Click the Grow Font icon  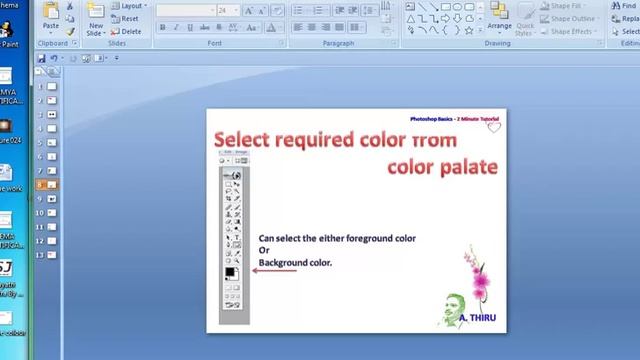[248, 11]
